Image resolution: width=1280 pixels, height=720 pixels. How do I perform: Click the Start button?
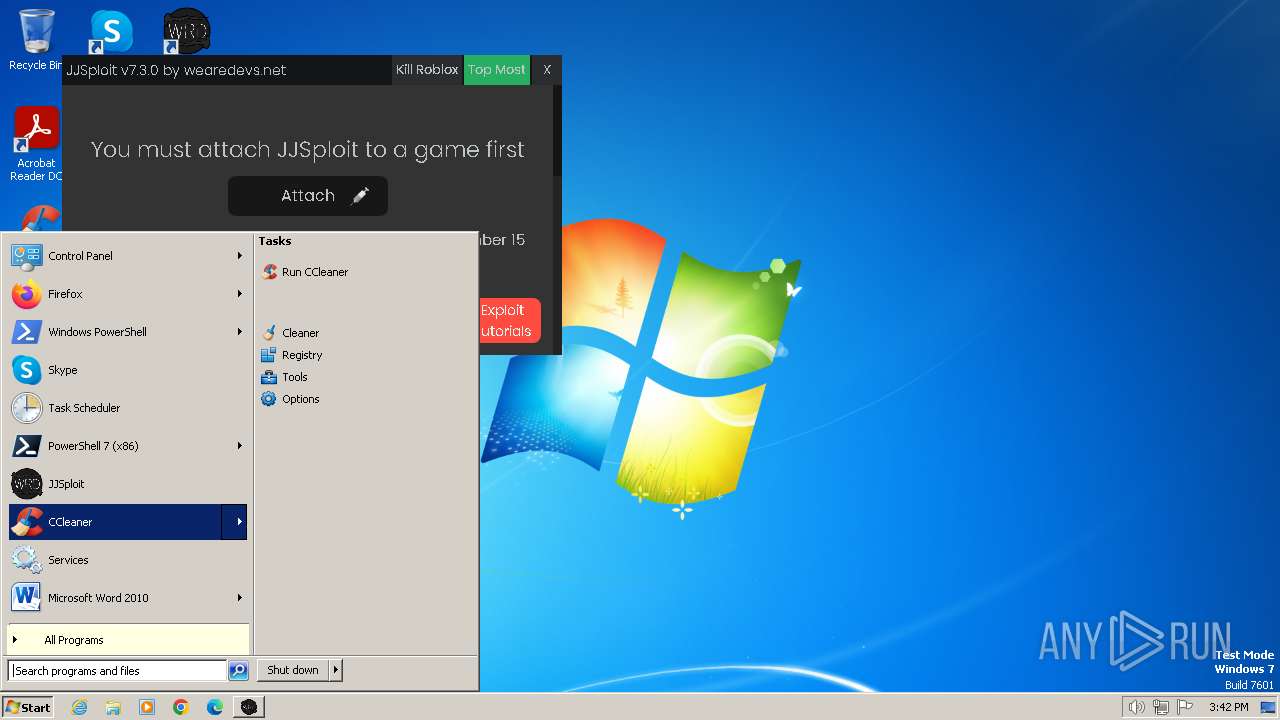click(x=28, y=707)
